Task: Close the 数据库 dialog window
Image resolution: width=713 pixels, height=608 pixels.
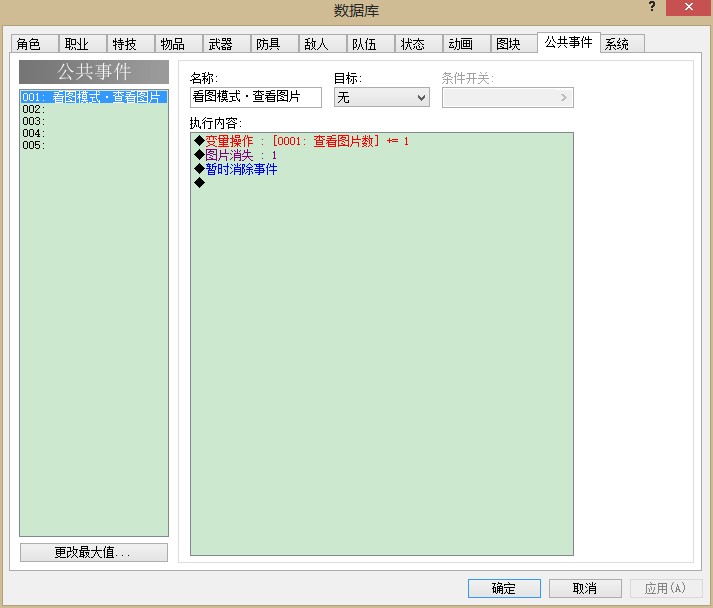Action: coord(688,7)
